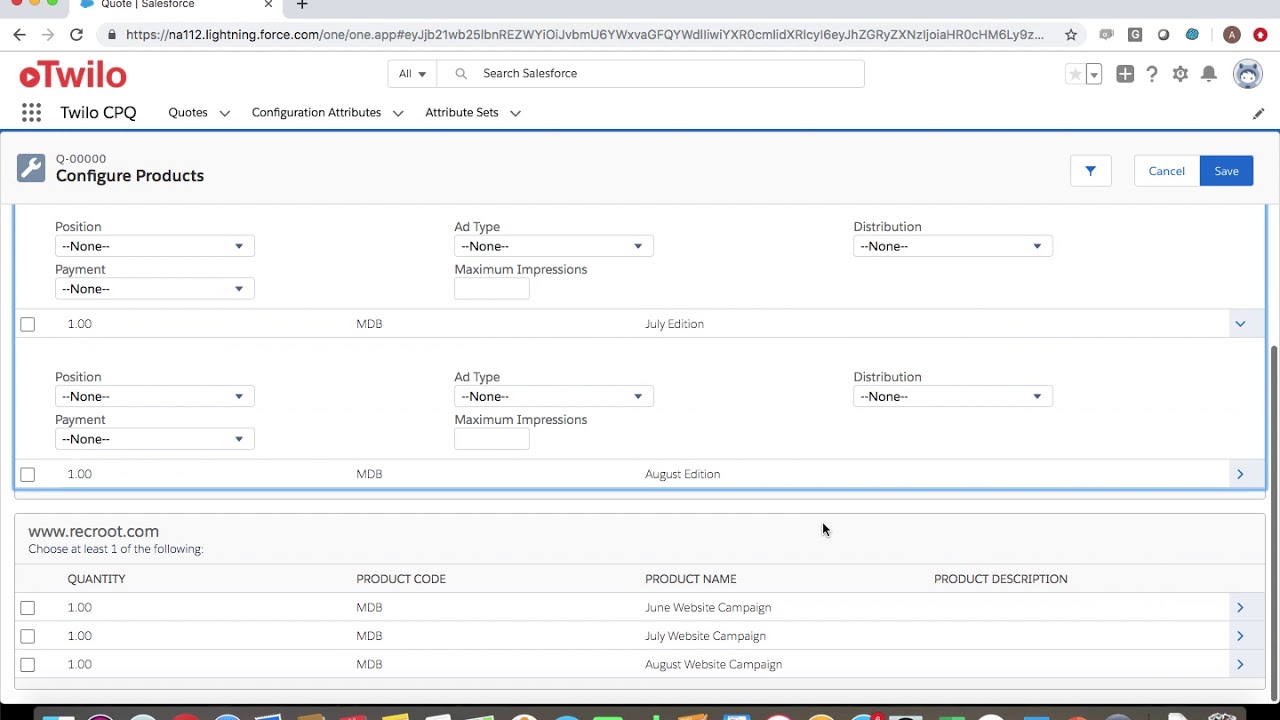Open the user profile avatar
The height and width of the screenshot is (720, 1280).
click(x=1248, y=74)
